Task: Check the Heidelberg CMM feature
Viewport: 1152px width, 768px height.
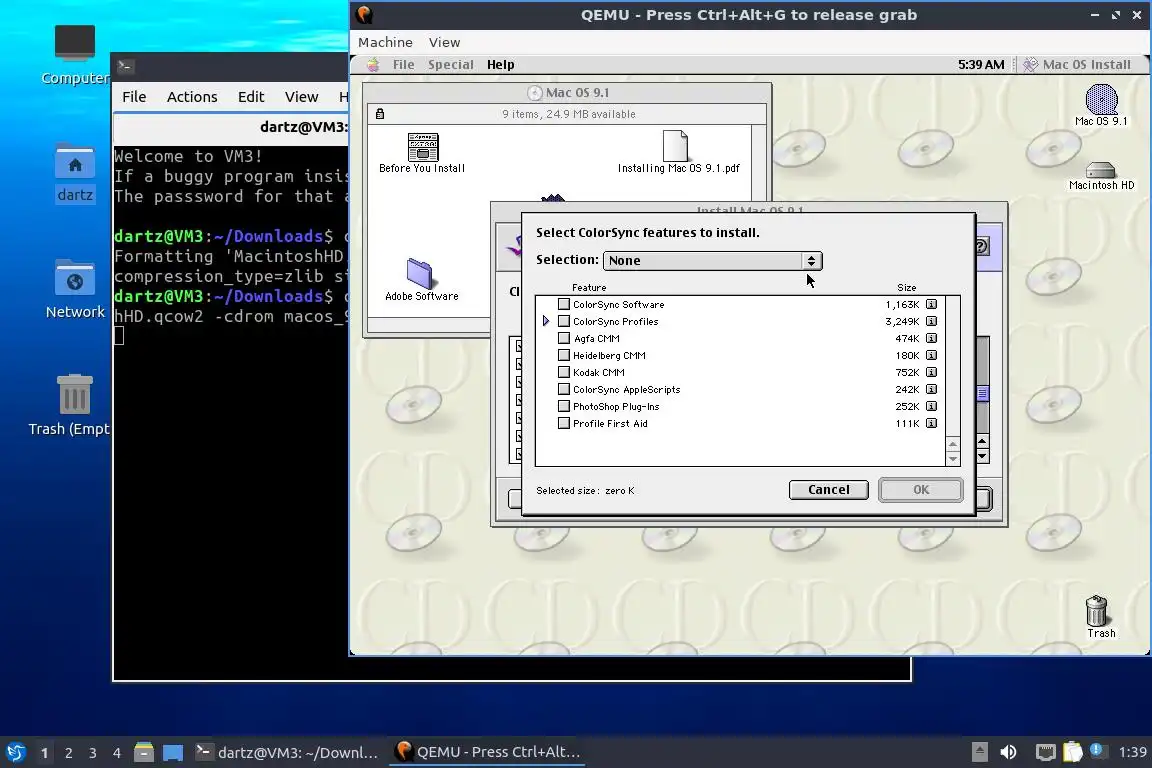Action: (x=564, y=355)
